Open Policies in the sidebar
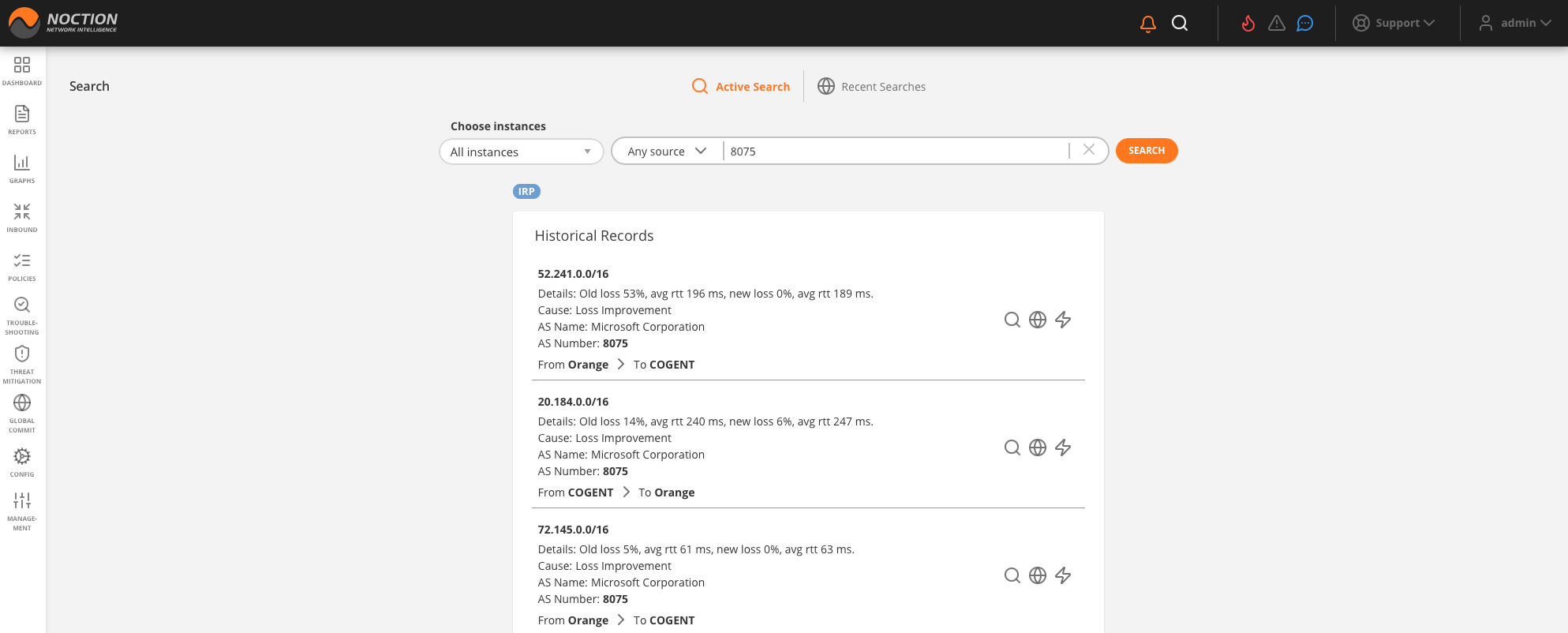1568x633 pixels. [22, 267]
